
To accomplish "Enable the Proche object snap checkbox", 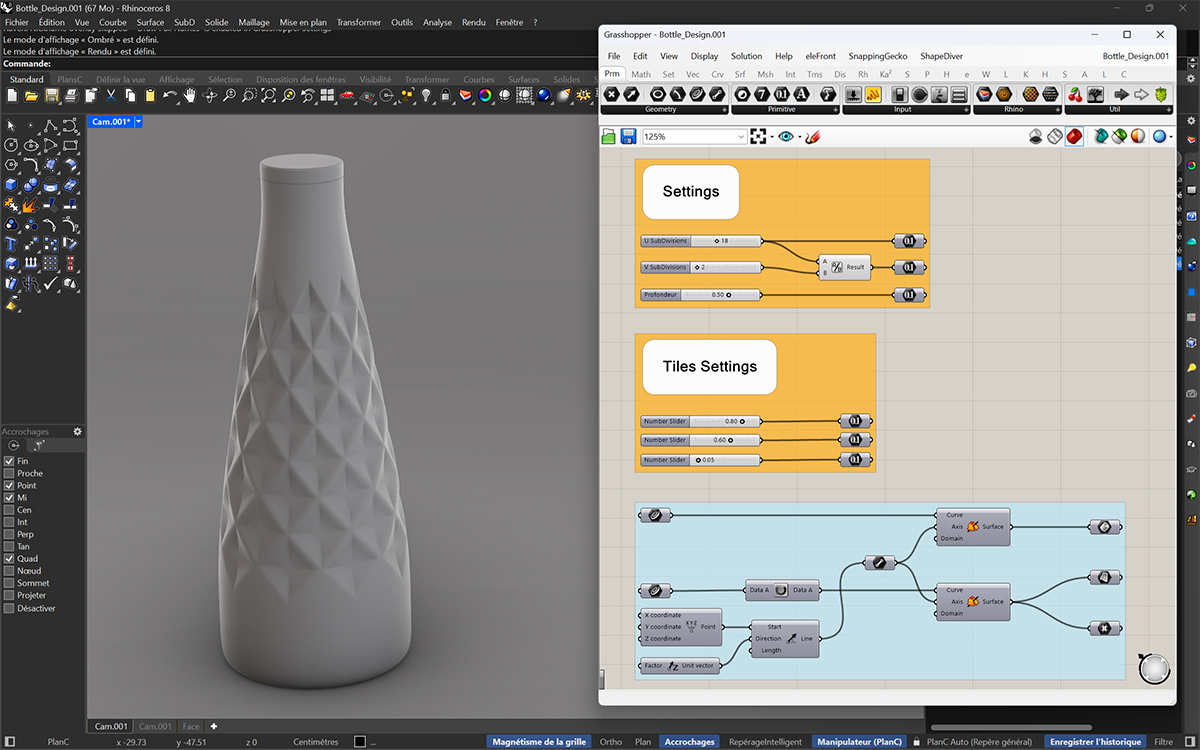I will click(9, 473).
